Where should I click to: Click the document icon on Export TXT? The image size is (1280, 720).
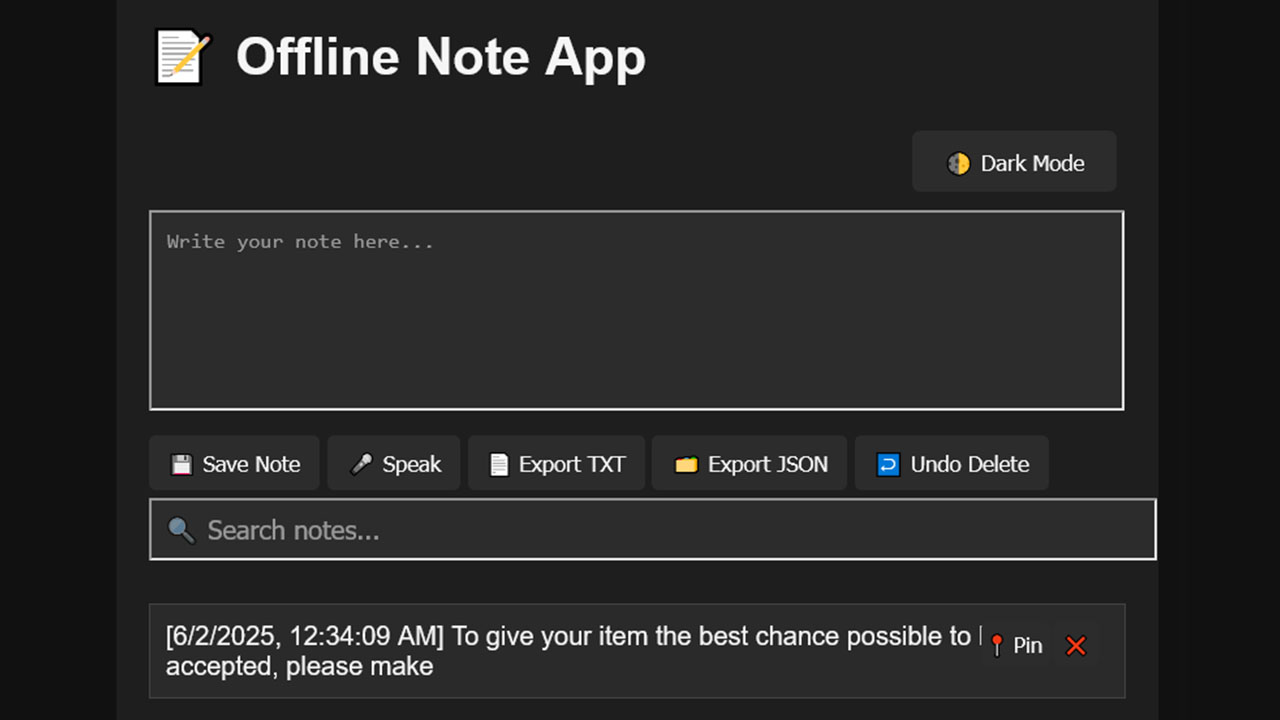click(497, 463)
